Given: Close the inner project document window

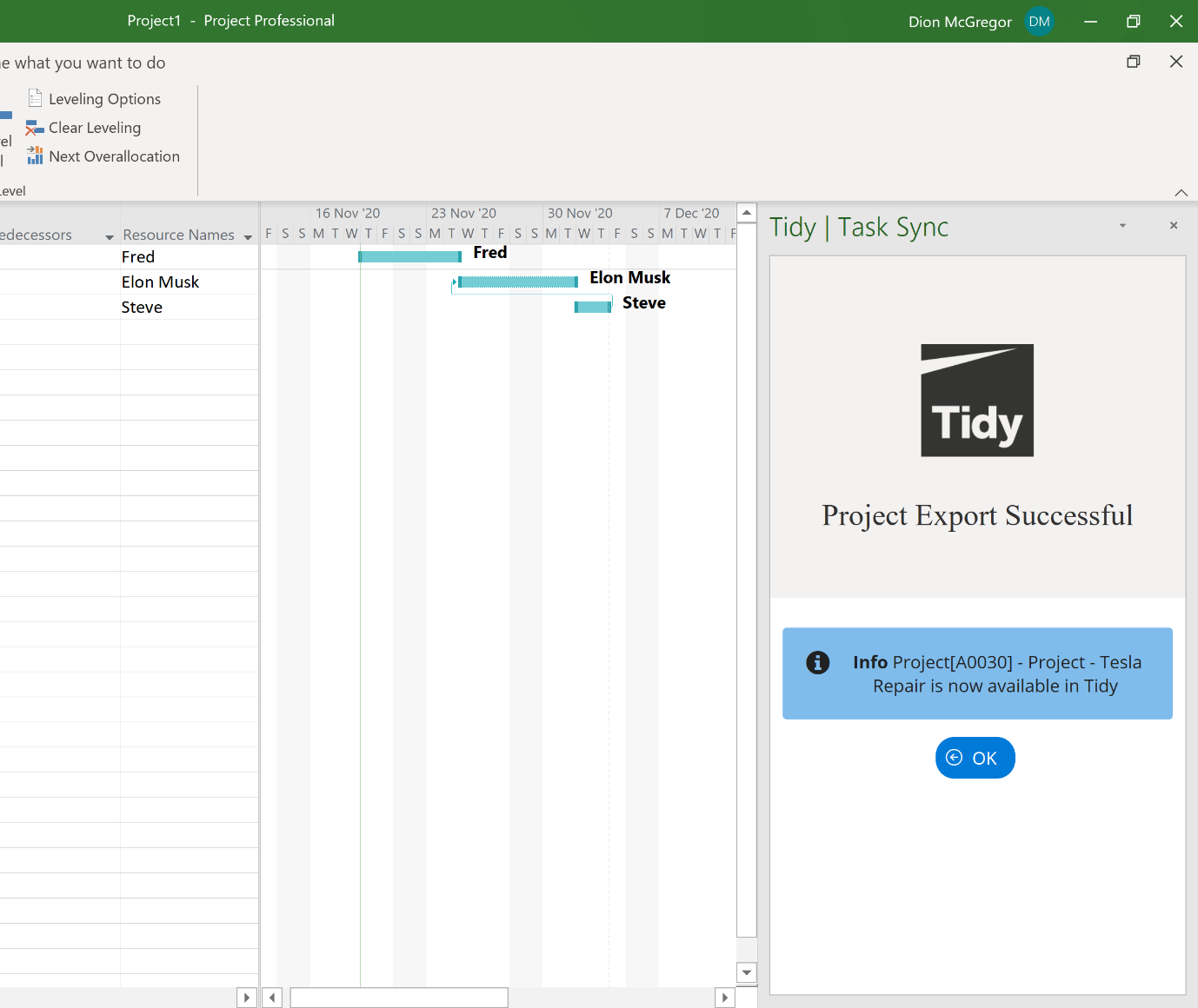Looking at the screenshot, I should point(1176,62).
